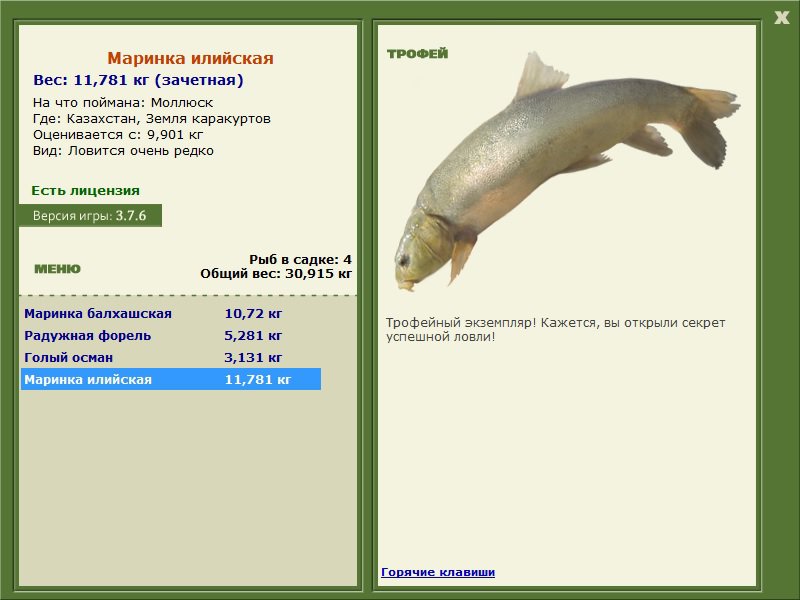
Task: Select the highlighted Маринка илийская list row
Action: [171, 379]
